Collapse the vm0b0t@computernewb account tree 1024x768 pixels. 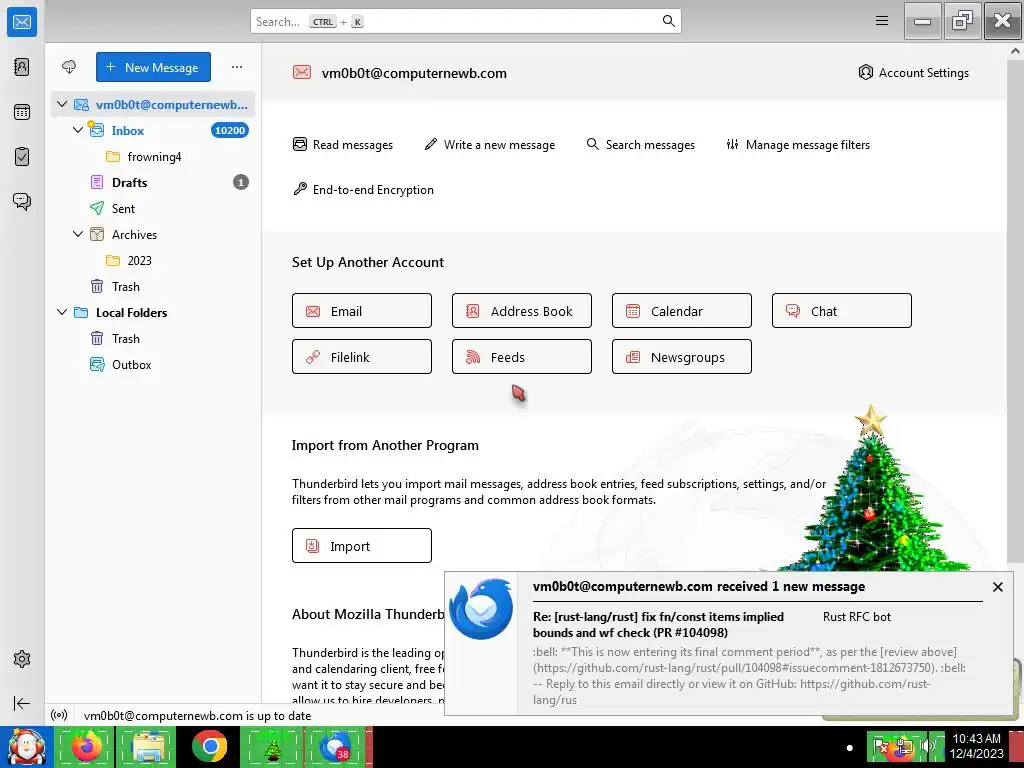(62, 104)
